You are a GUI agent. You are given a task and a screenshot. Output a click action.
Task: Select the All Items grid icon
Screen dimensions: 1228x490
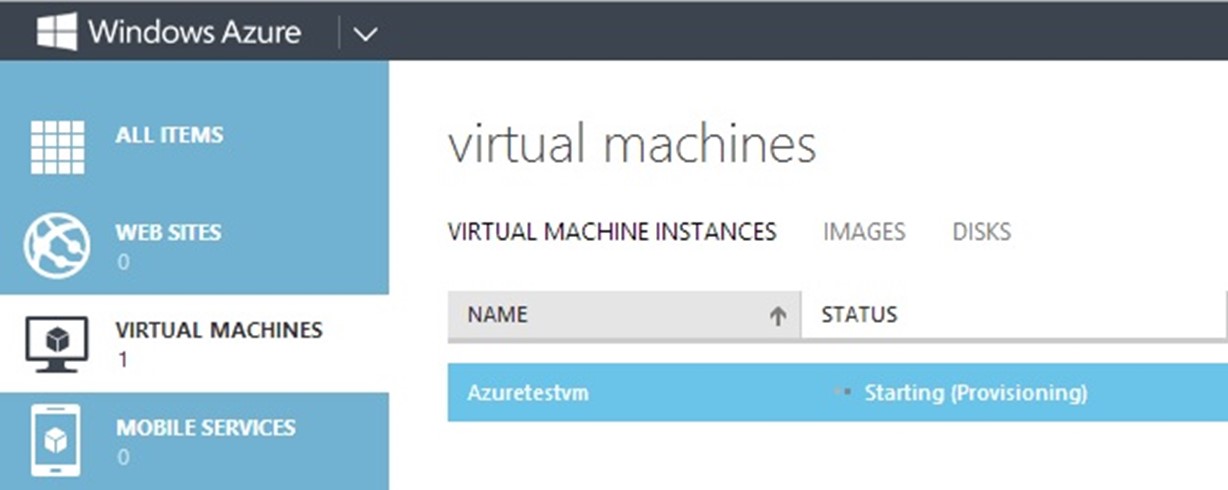pyautogui.click(x=57, y=147)
